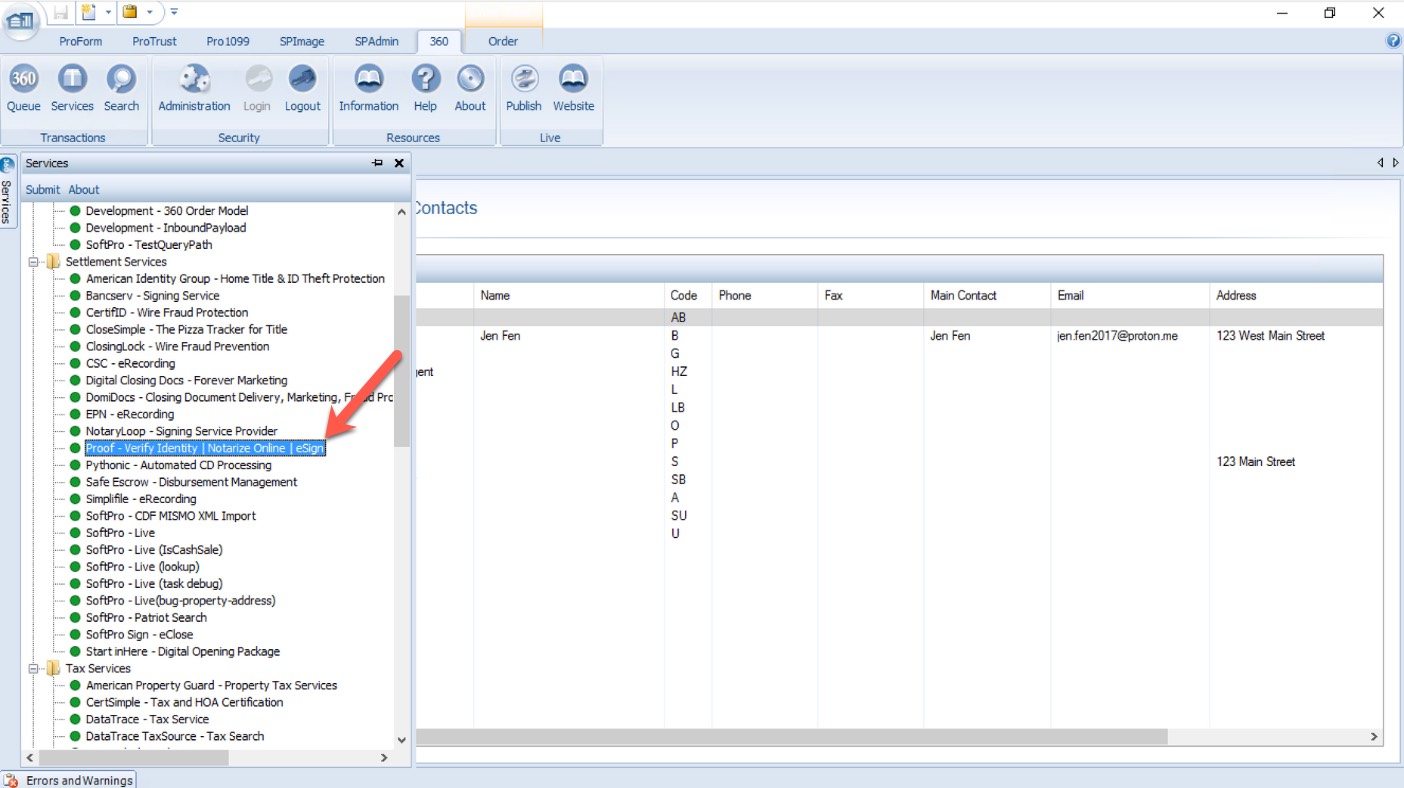This screenshot has width=1404, height=788.
Task: Select SoftPro Sign - eClose
Action: 139,635
